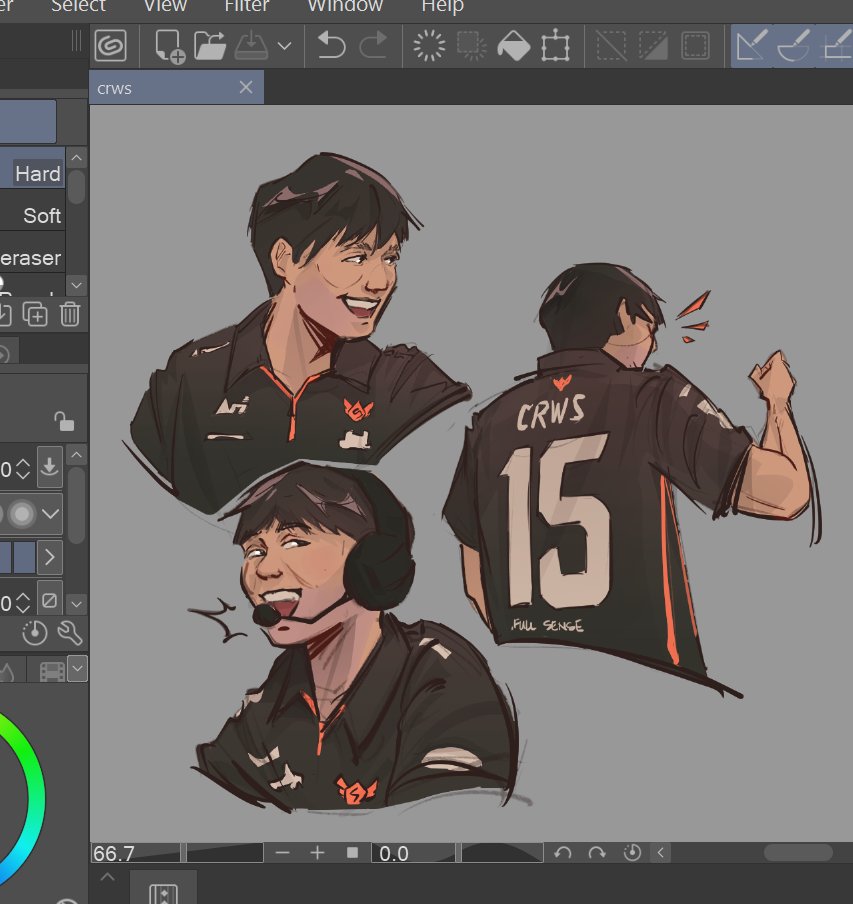Expand bottom panel with up chevron
Viewport: 853px width, 904px height.
point(107,877)
